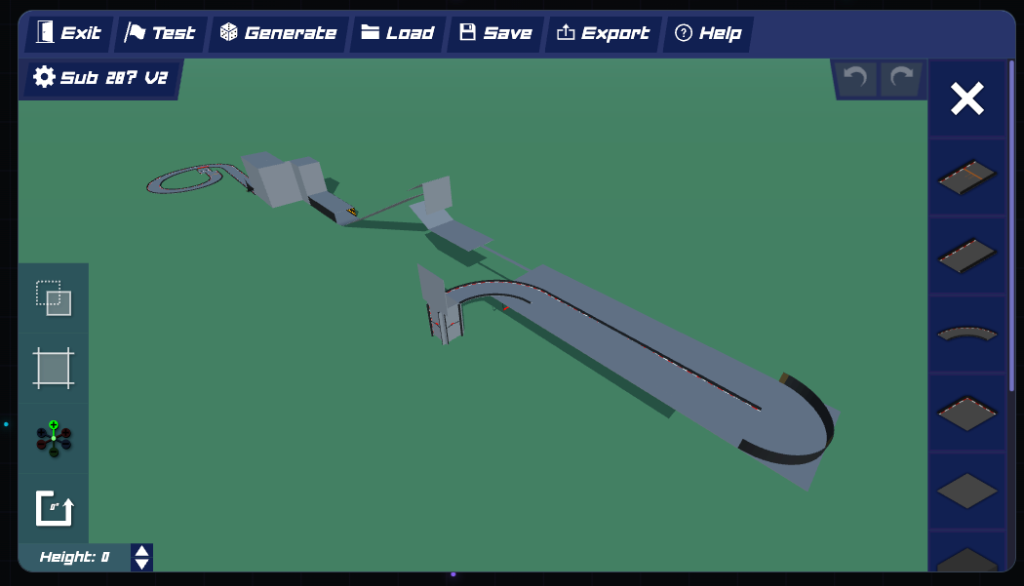Pick the straight road track piece
This screenshot has width=1024, height=586.
[x=967, y=255]
